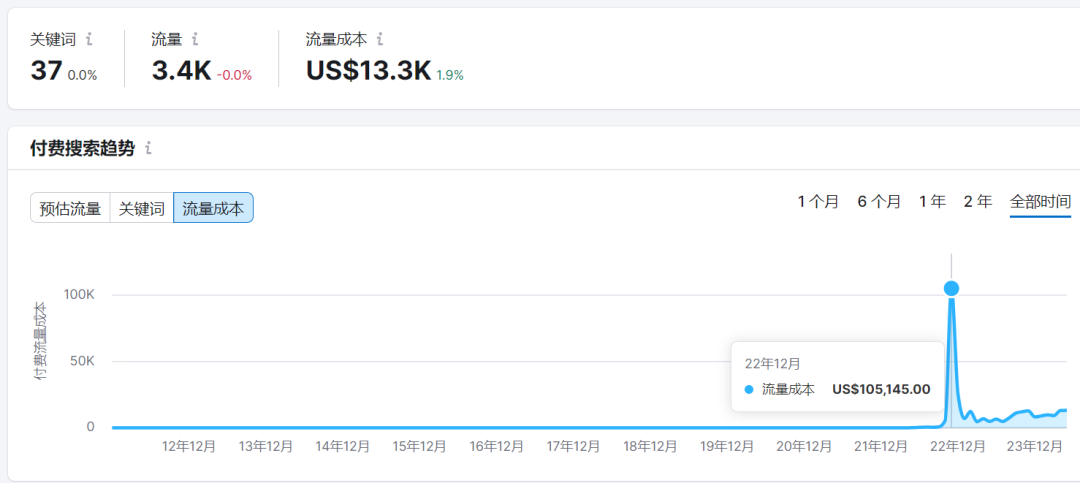Switch chart to 预估流量 view
Image resolution: width=1080 pixels, height=483 pixels.
click(x=70, y=208)
